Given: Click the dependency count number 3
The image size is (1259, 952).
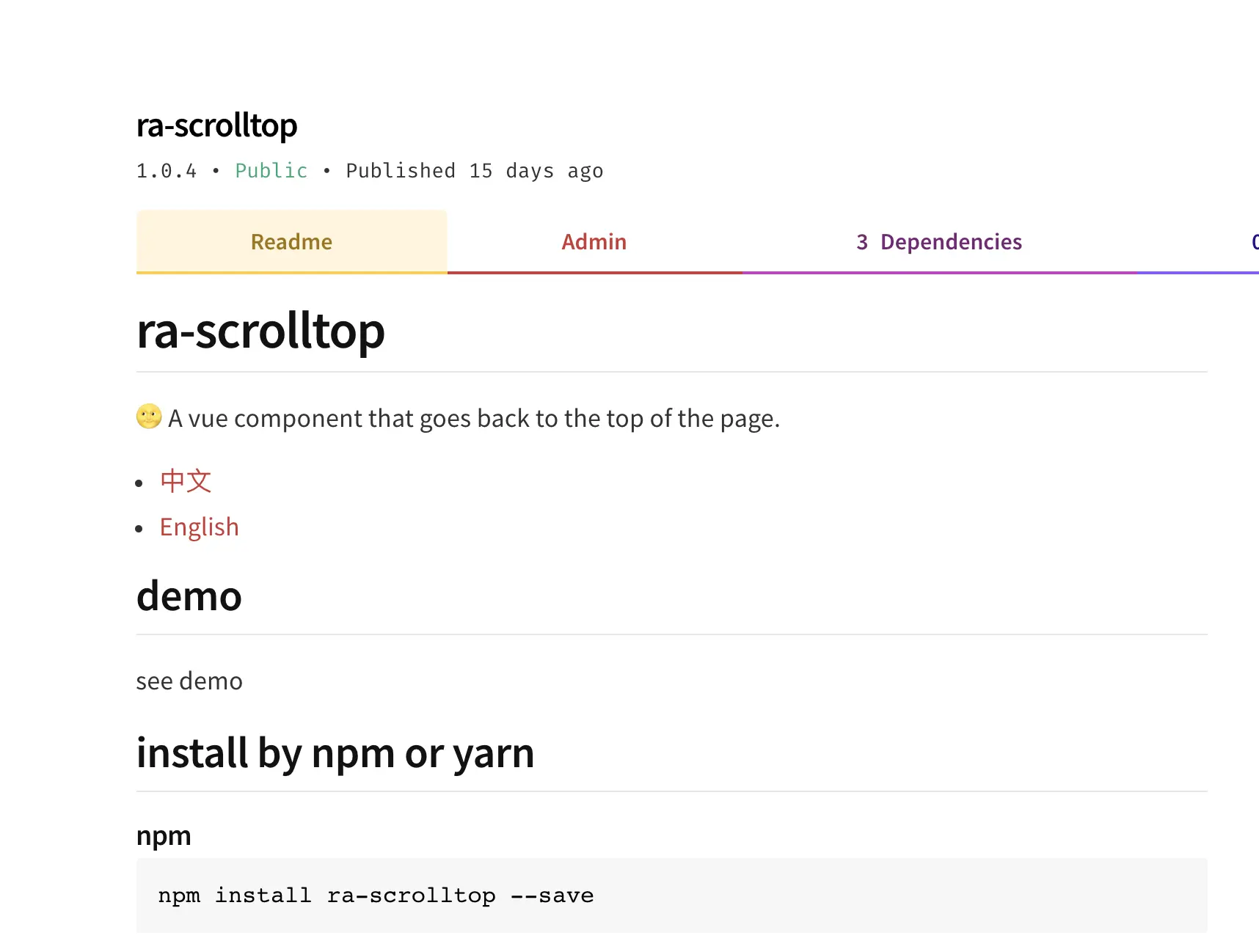Looking at the screenshot, I should pyautogui.click(x=862, y=242).
